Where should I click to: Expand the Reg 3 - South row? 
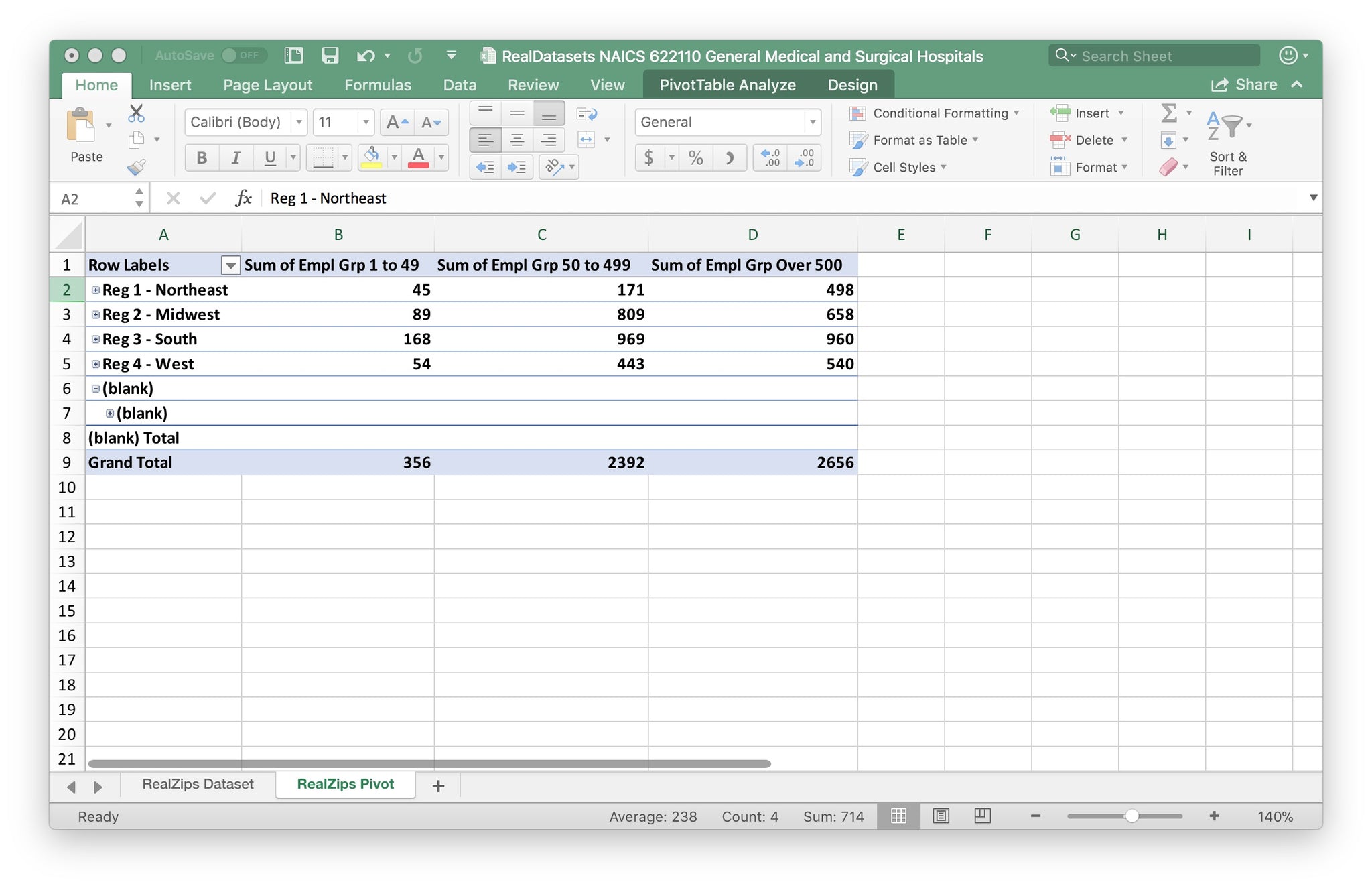[96, 340]
